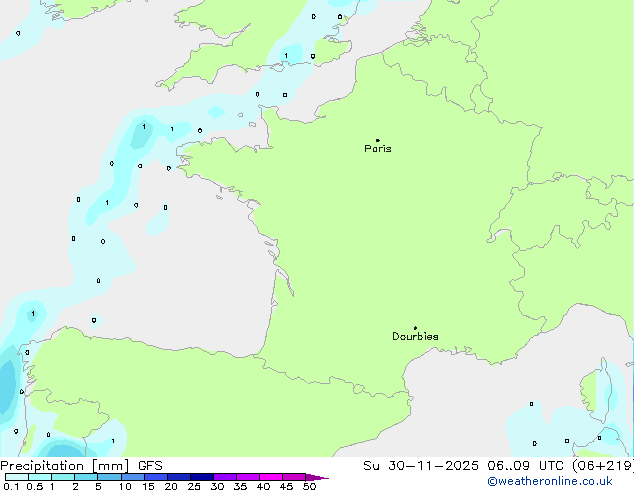Click the '0.1' legend scale label

tap(11, 486)
